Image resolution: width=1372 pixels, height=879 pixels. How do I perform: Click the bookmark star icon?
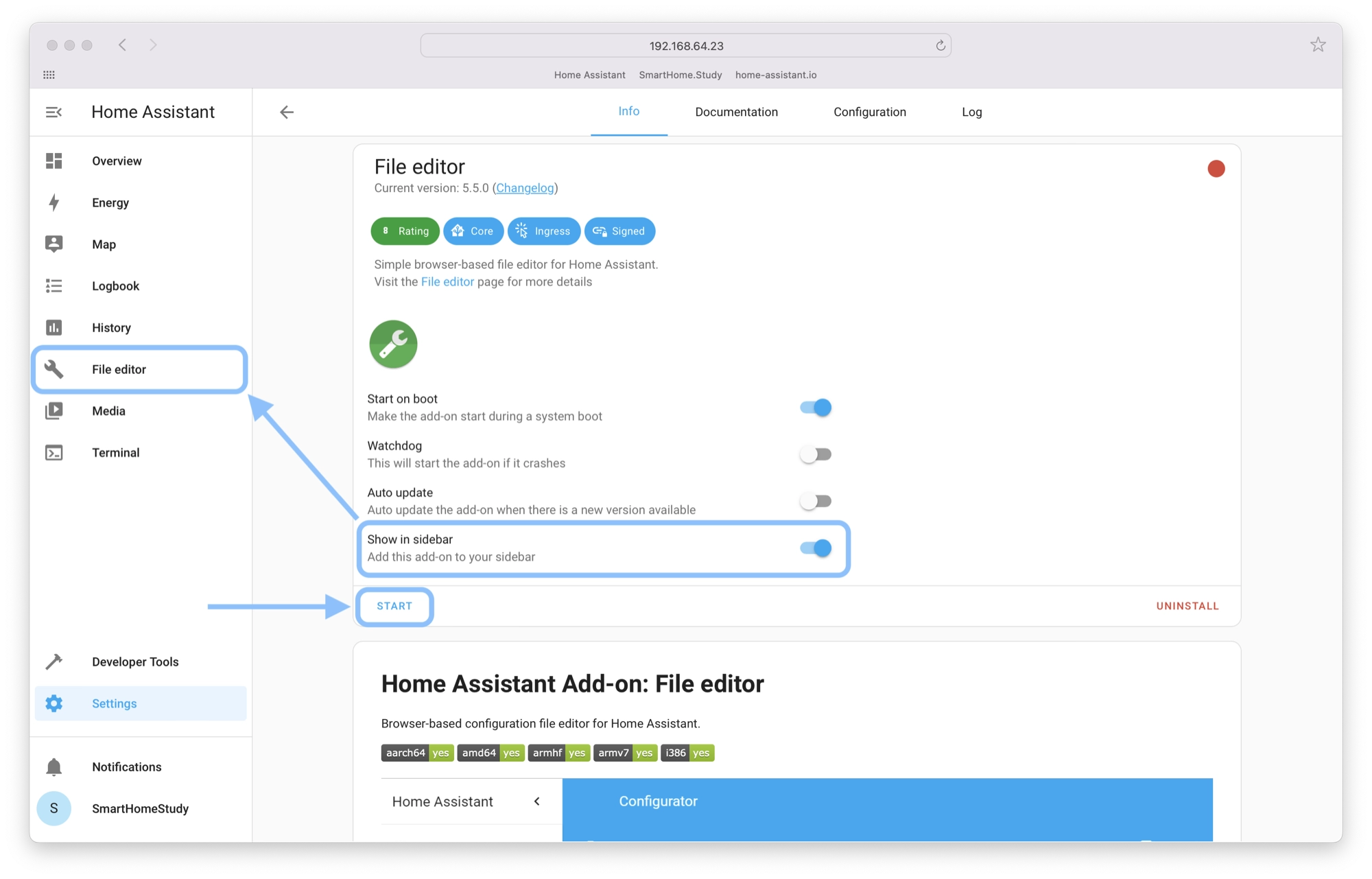(1318, 45)
